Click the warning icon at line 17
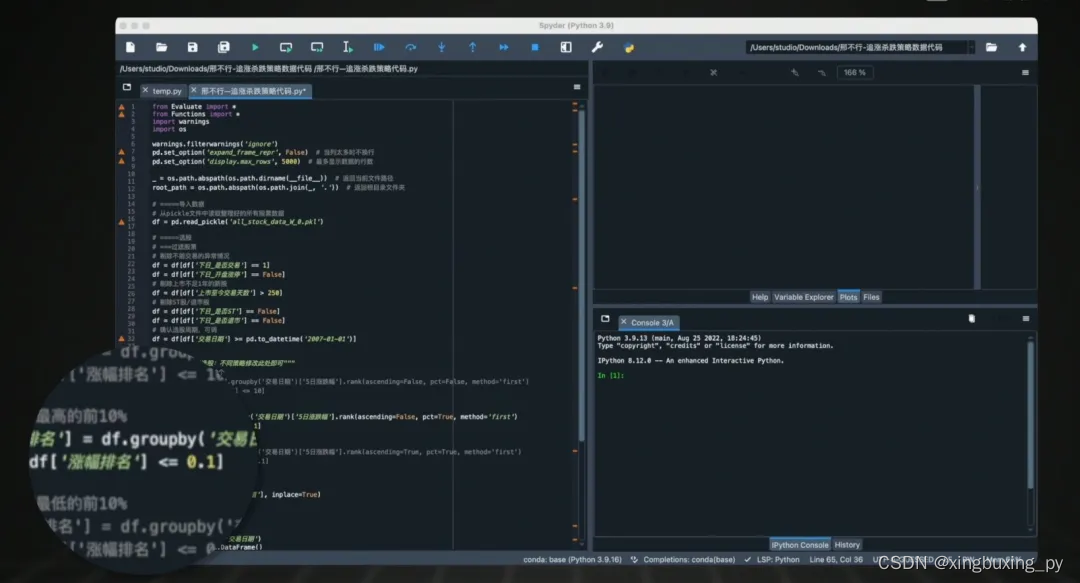 pyautogui.click(x=122, y=222)
